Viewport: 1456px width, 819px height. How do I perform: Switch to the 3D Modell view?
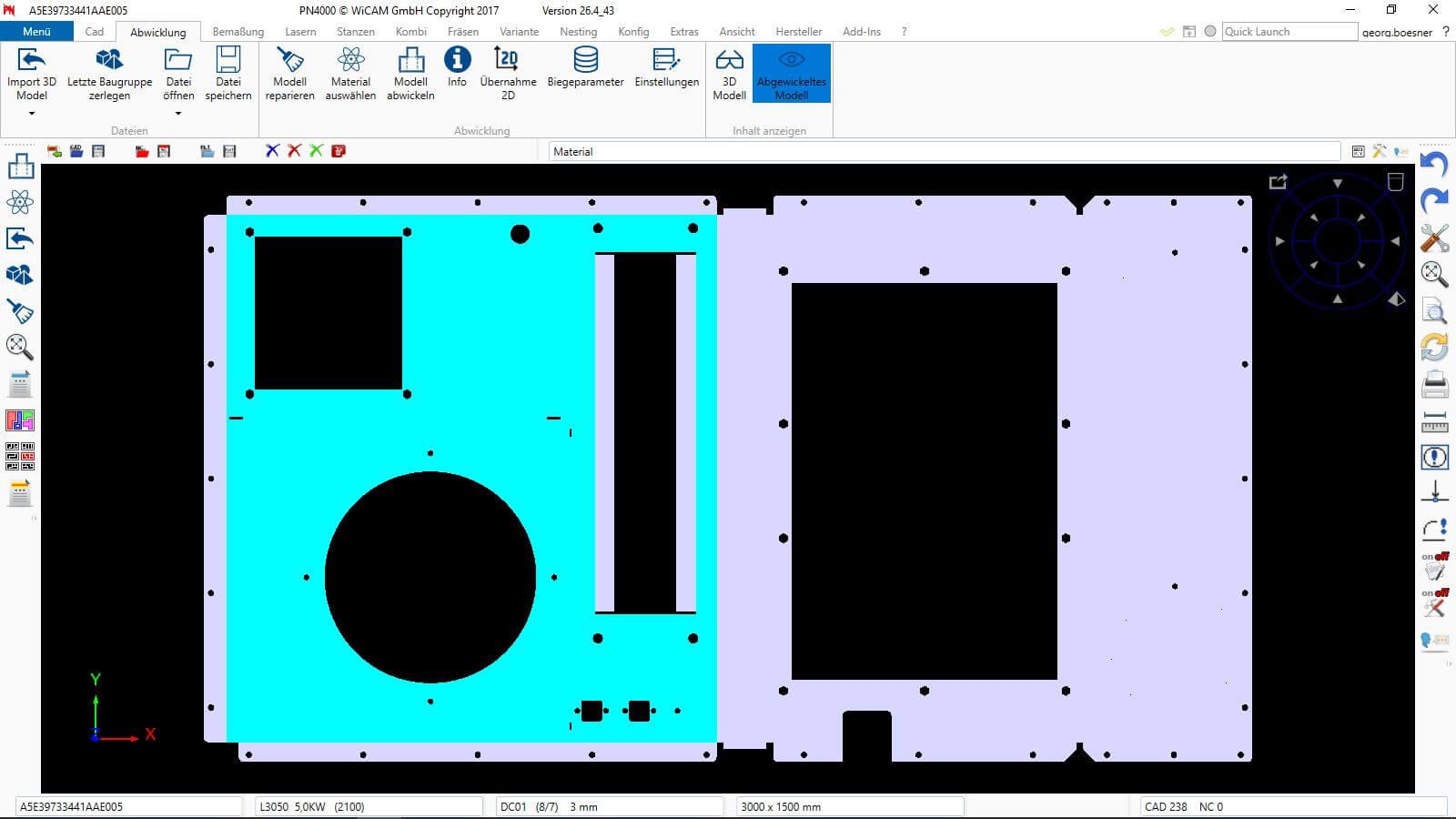pos(729,73)
